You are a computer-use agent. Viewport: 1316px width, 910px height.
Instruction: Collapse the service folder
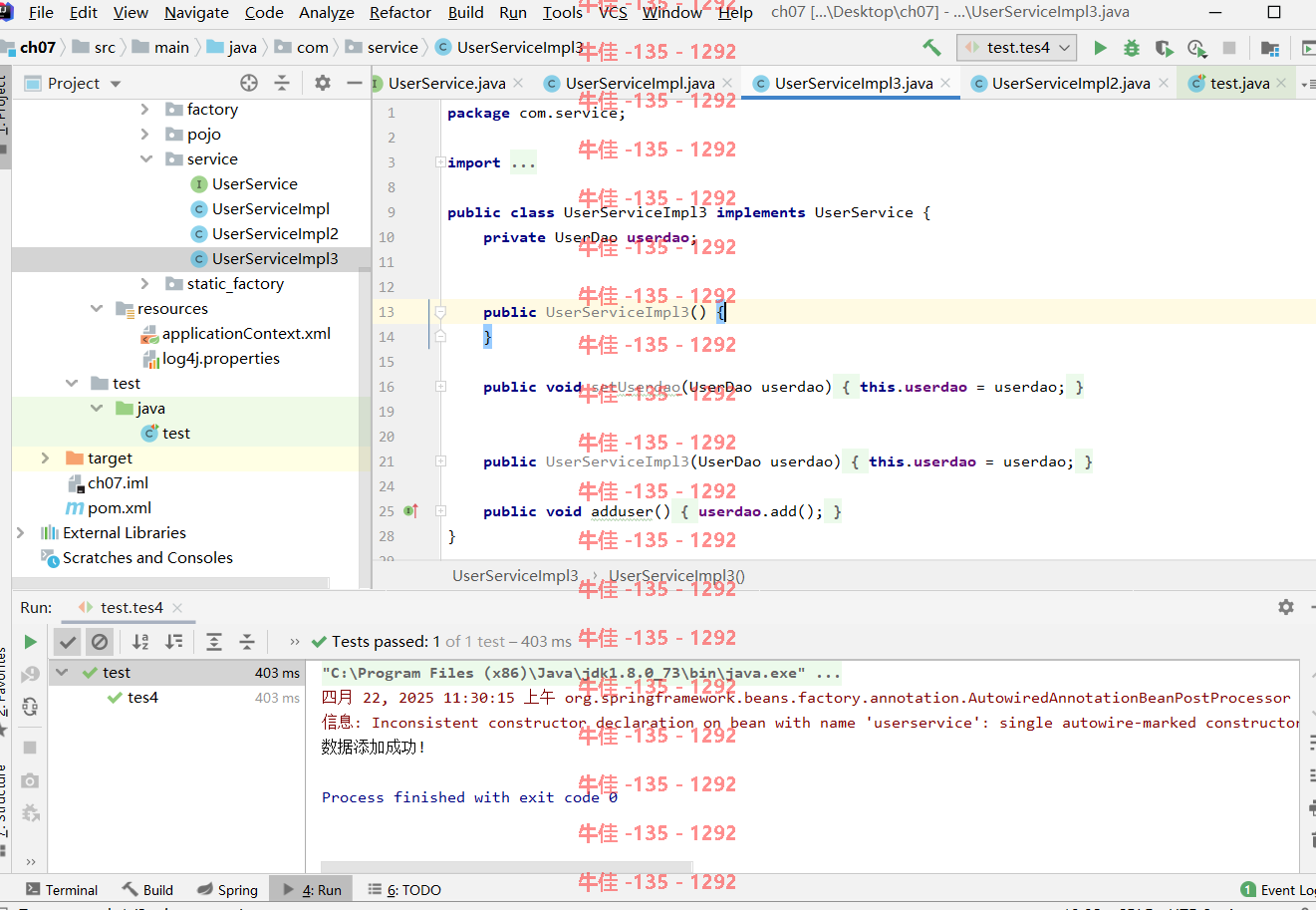click(145, 158)
